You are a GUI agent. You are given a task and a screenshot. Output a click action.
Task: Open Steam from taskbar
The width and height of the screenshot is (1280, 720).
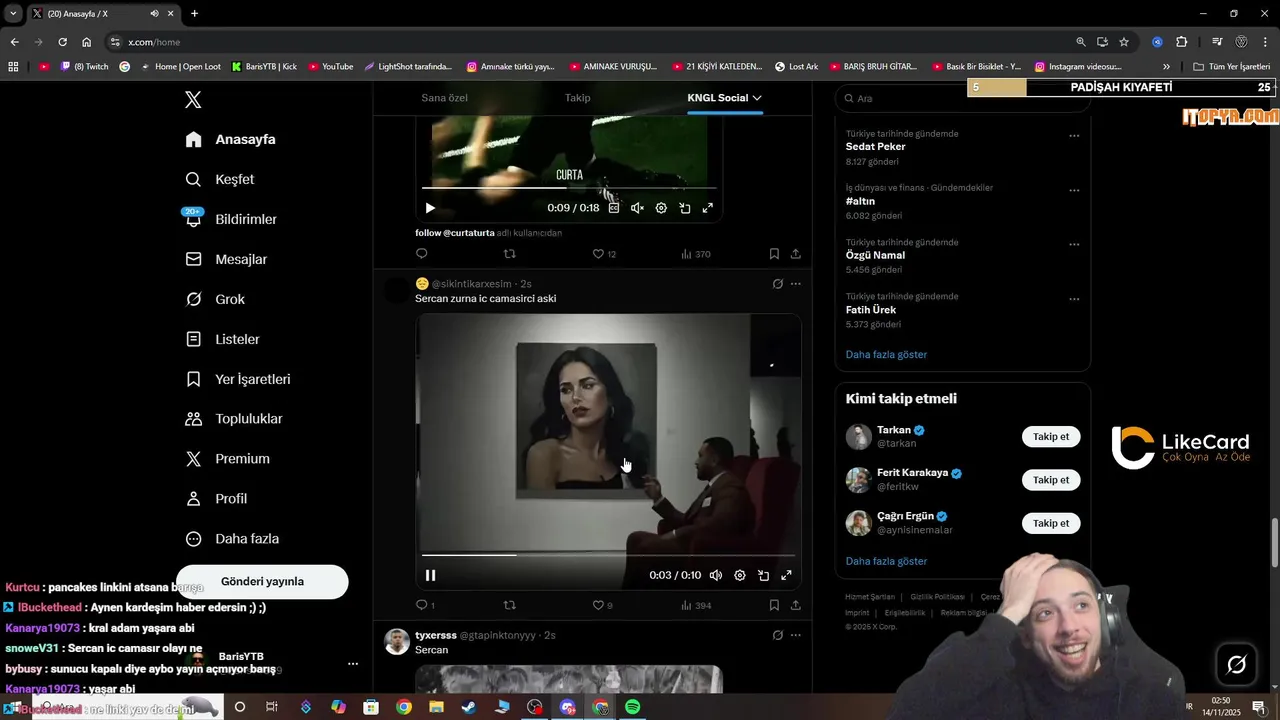point(468,707)
